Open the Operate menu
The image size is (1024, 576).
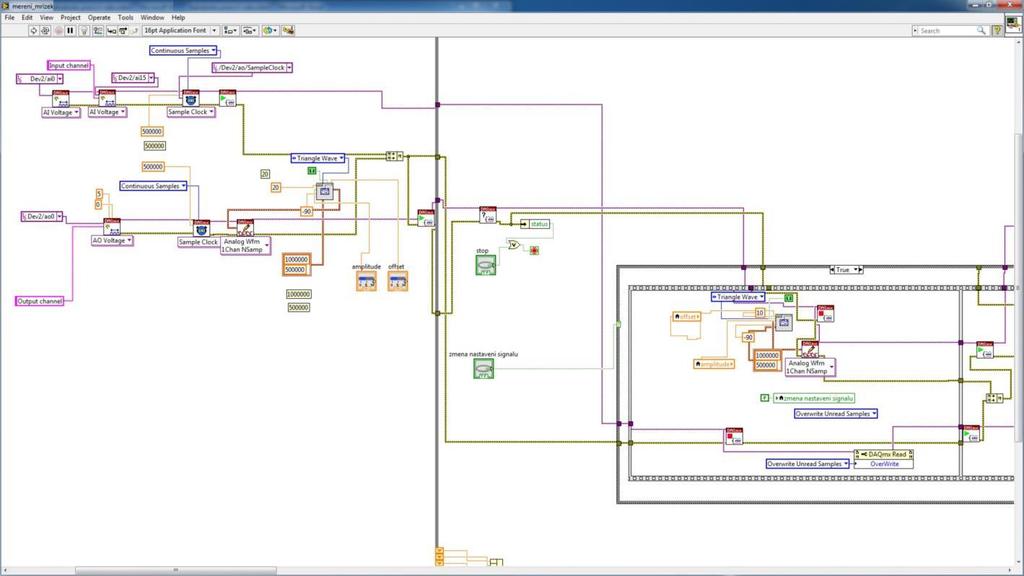tap(99, 18)
